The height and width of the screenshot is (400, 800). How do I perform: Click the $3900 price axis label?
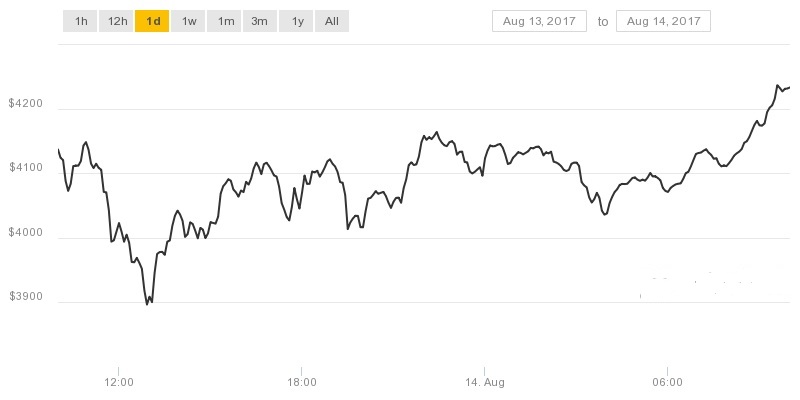pos(26,296)
